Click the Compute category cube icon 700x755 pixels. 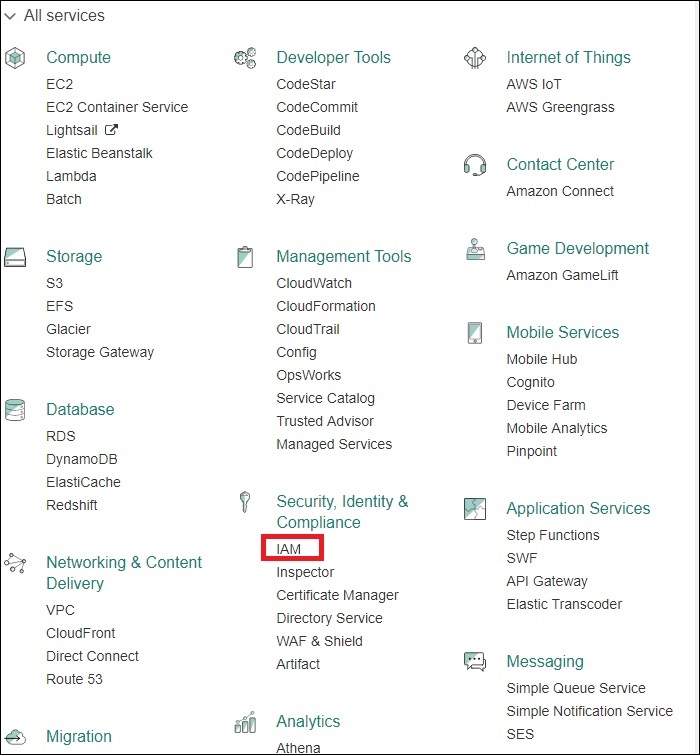(15, 58)
